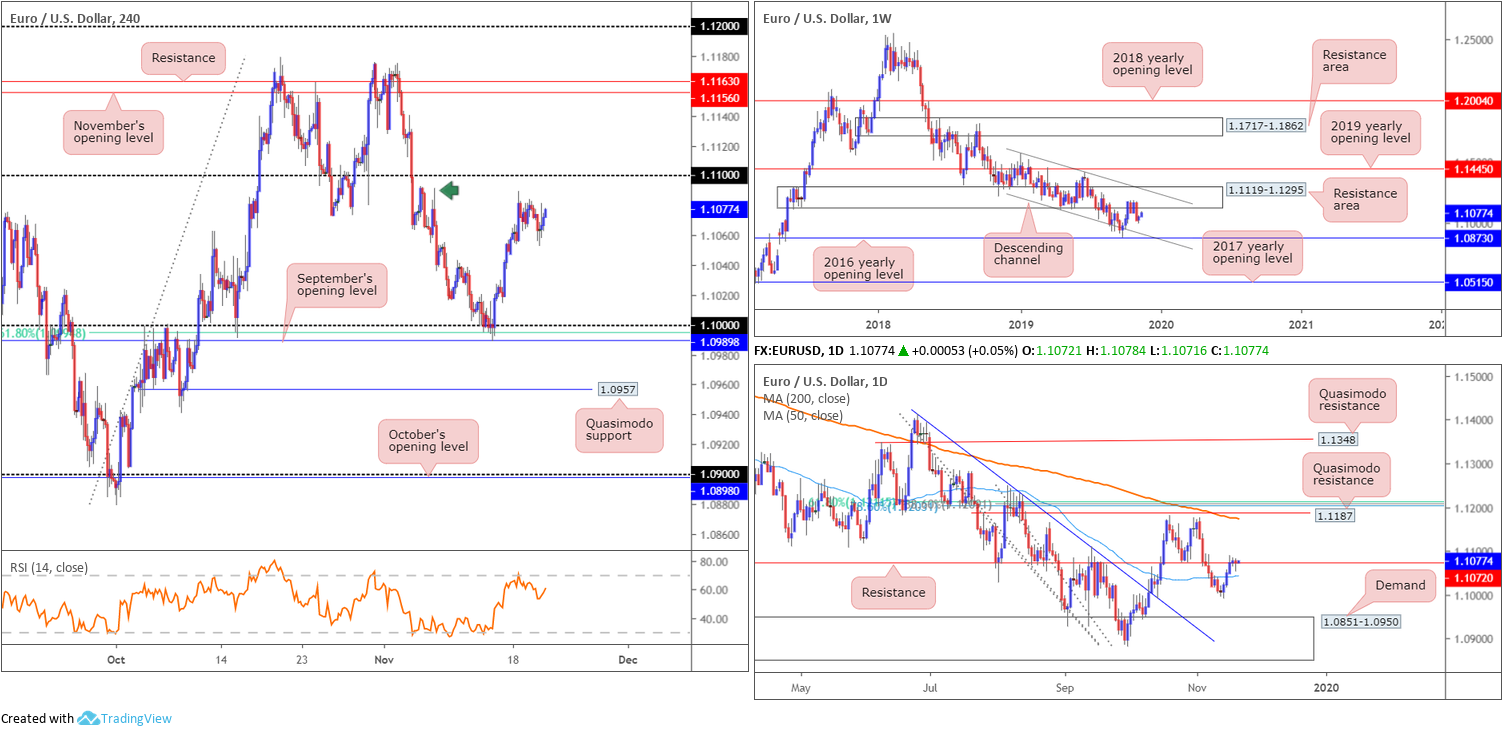Click the 1.1348 price tag
The width and height of the screenshot is (1507, 733).
coord(1336,438)
